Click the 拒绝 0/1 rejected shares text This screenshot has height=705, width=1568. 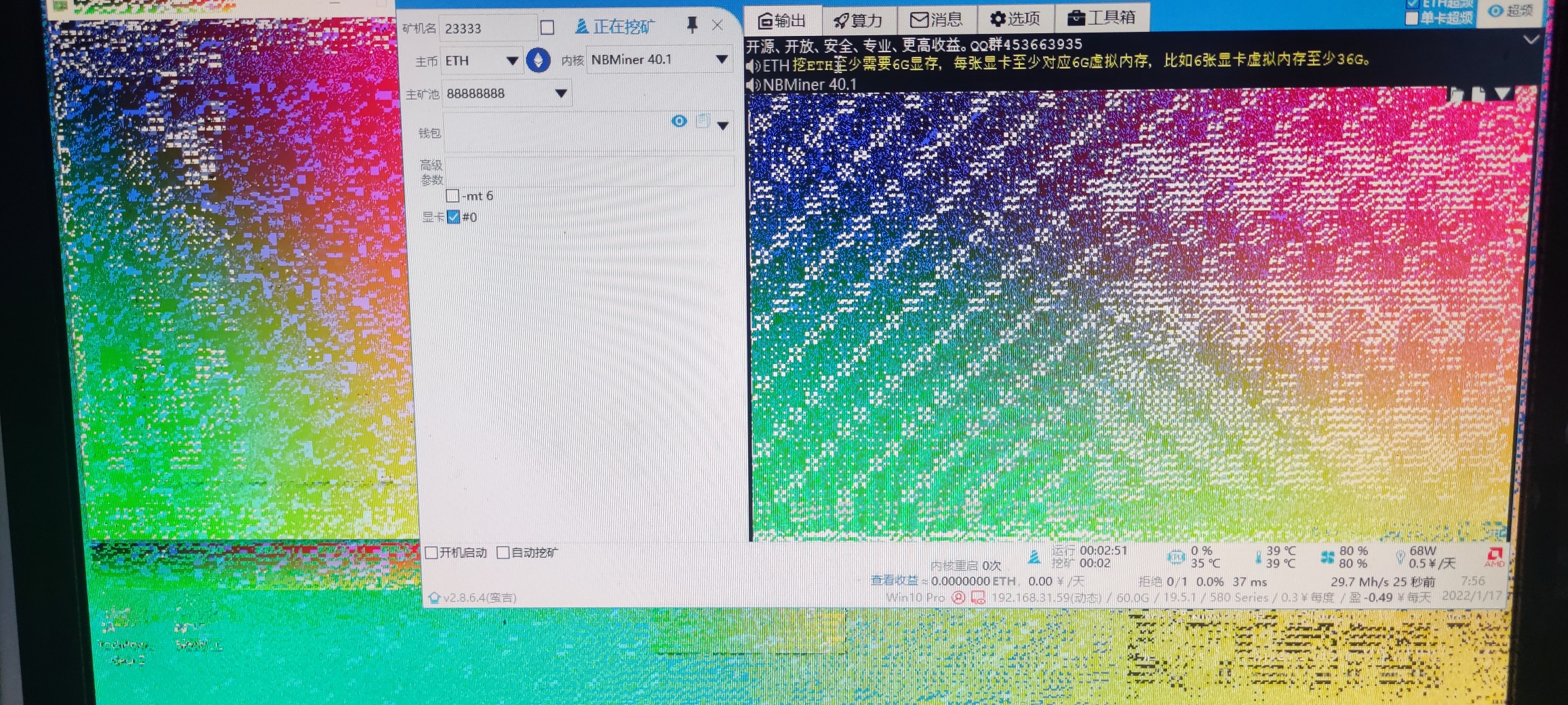tap(1163, 582)
